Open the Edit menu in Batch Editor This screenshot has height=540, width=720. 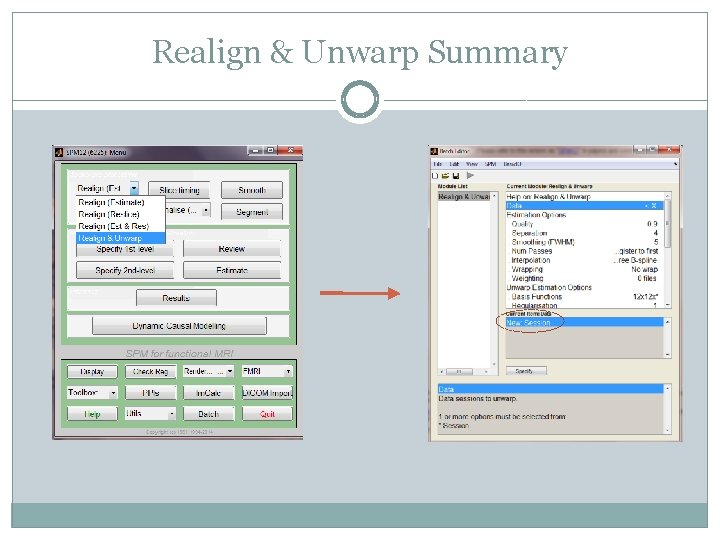(454, 164)
